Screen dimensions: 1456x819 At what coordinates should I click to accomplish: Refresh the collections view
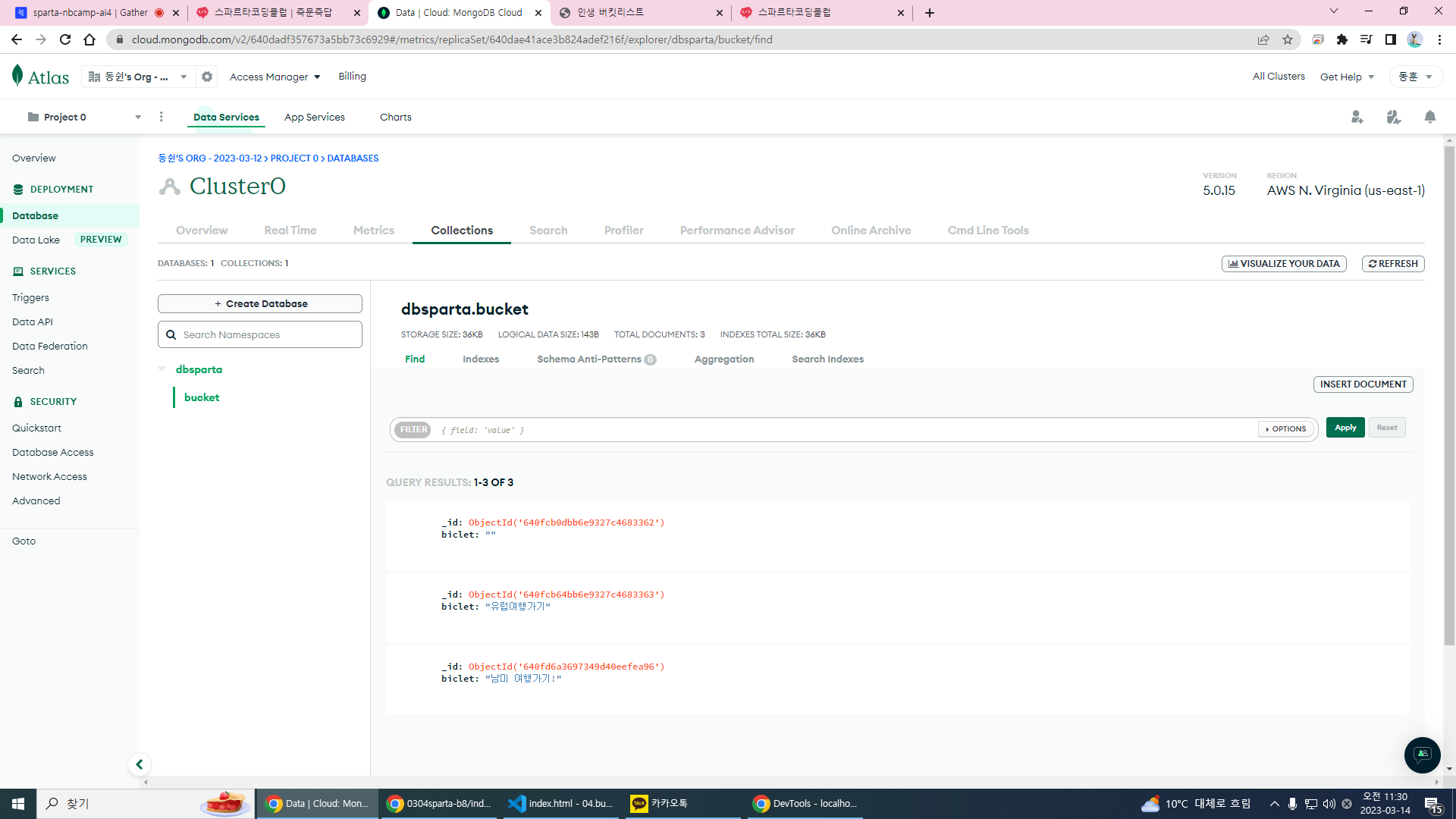1393,264
